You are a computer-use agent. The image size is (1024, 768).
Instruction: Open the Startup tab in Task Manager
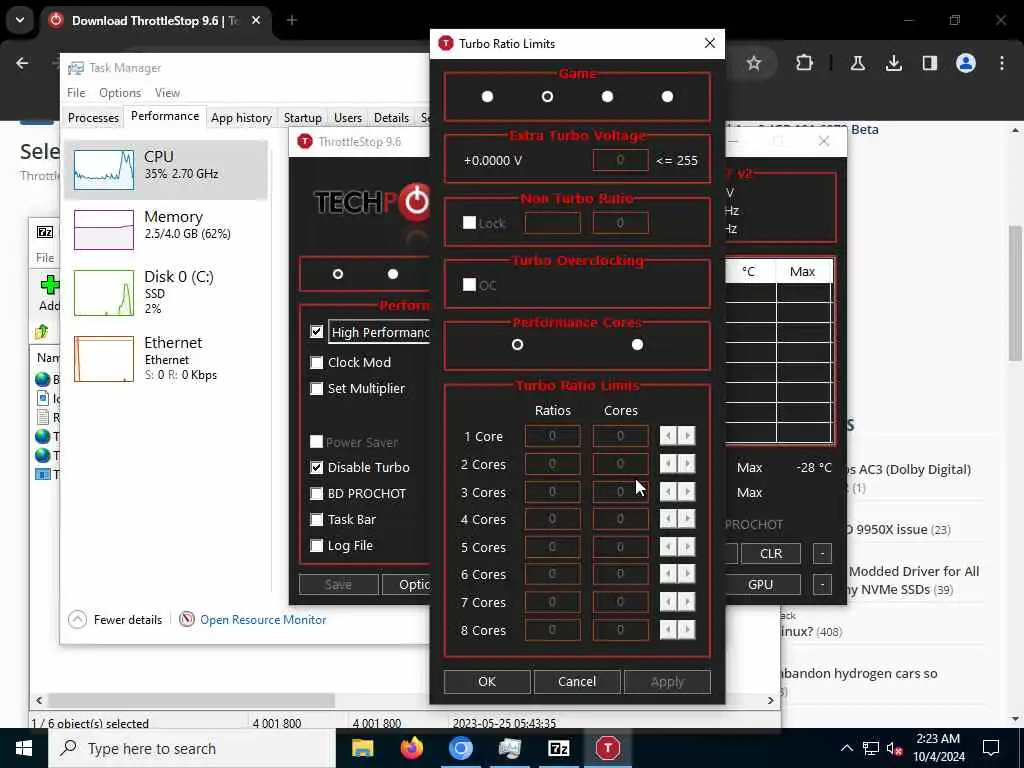(302, 118)
